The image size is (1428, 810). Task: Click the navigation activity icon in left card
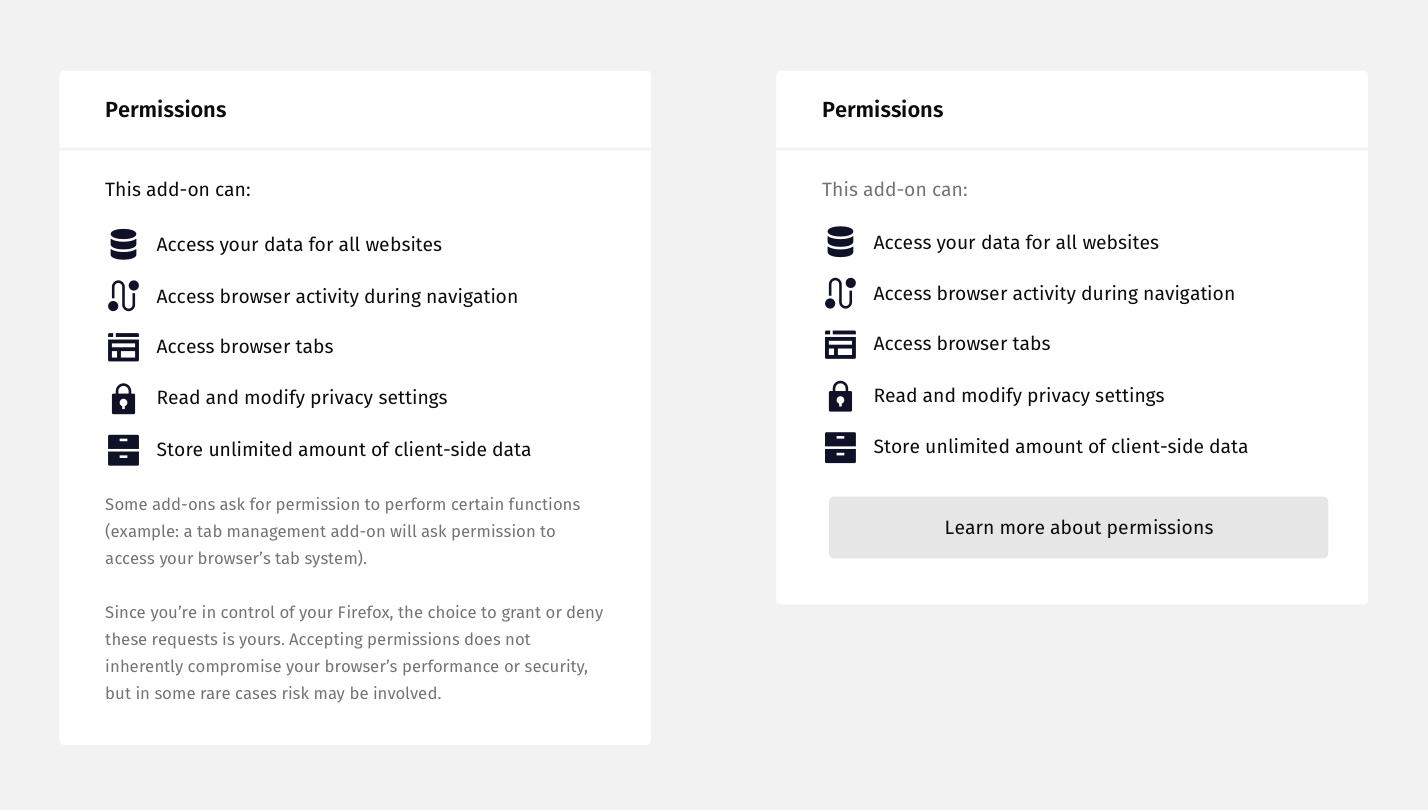(x=123, y=296)
